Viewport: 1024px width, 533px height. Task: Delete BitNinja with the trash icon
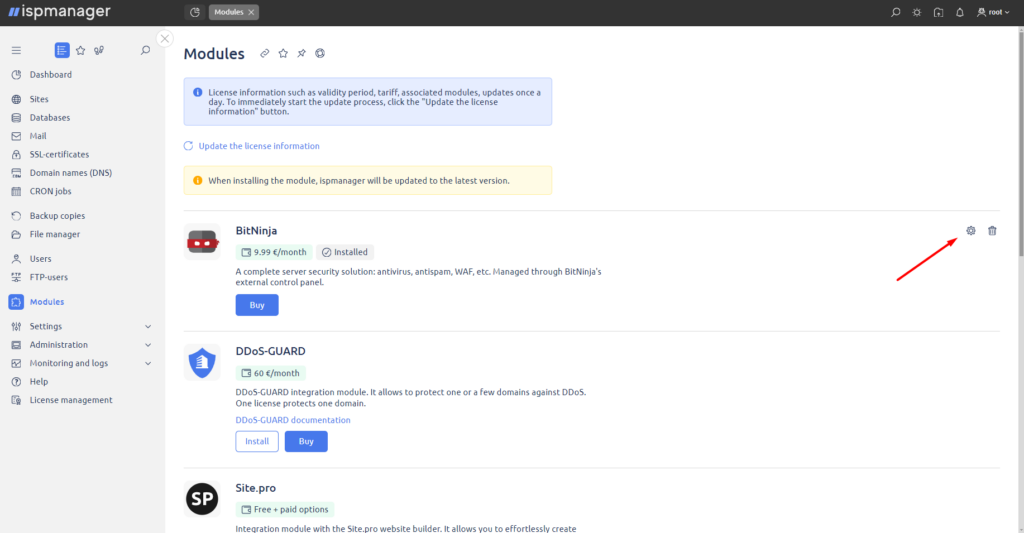pyautogui.click(x=992, y=231)
